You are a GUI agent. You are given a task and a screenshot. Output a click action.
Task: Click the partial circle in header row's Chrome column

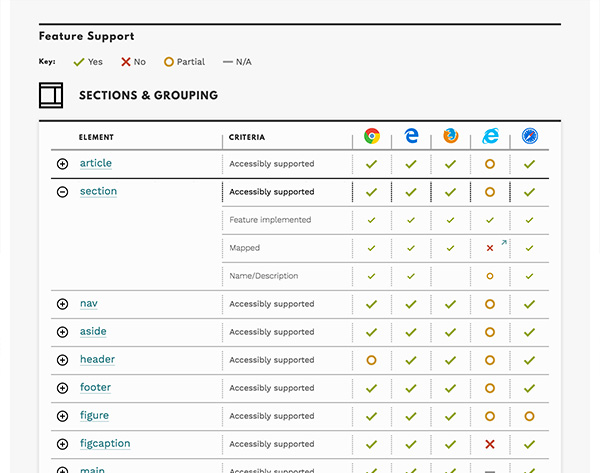click(x=371, y=360)
